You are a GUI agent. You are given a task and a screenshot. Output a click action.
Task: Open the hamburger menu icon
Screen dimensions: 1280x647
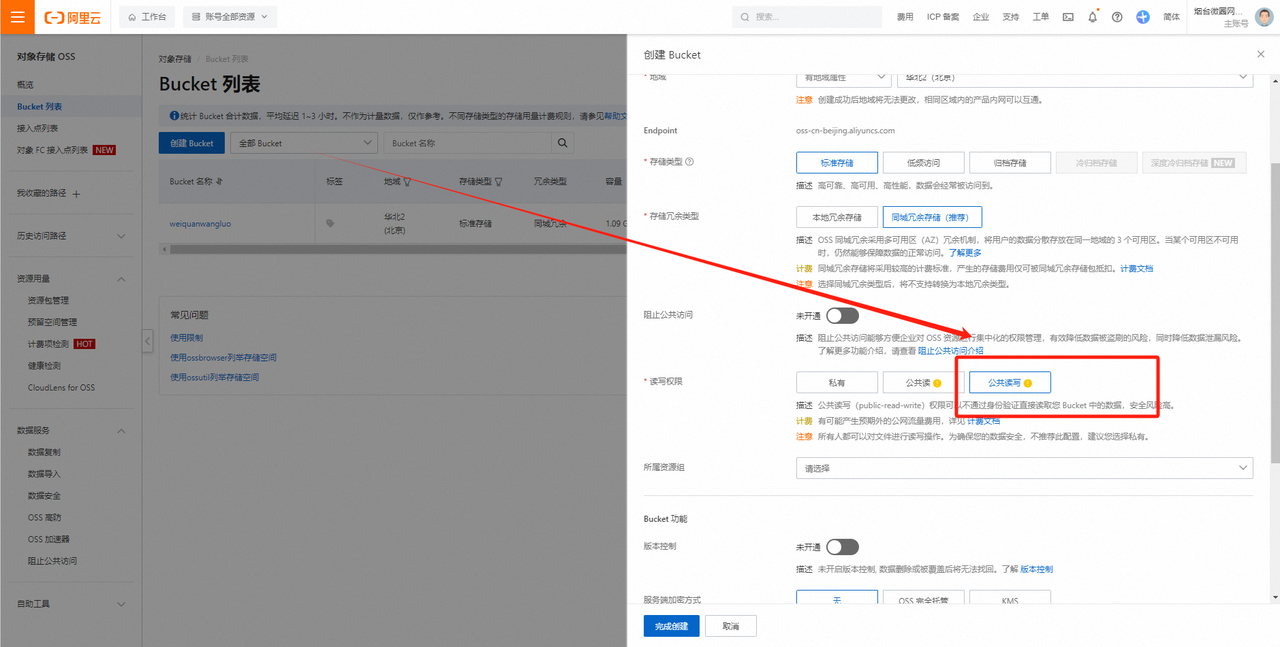(16, 17)
